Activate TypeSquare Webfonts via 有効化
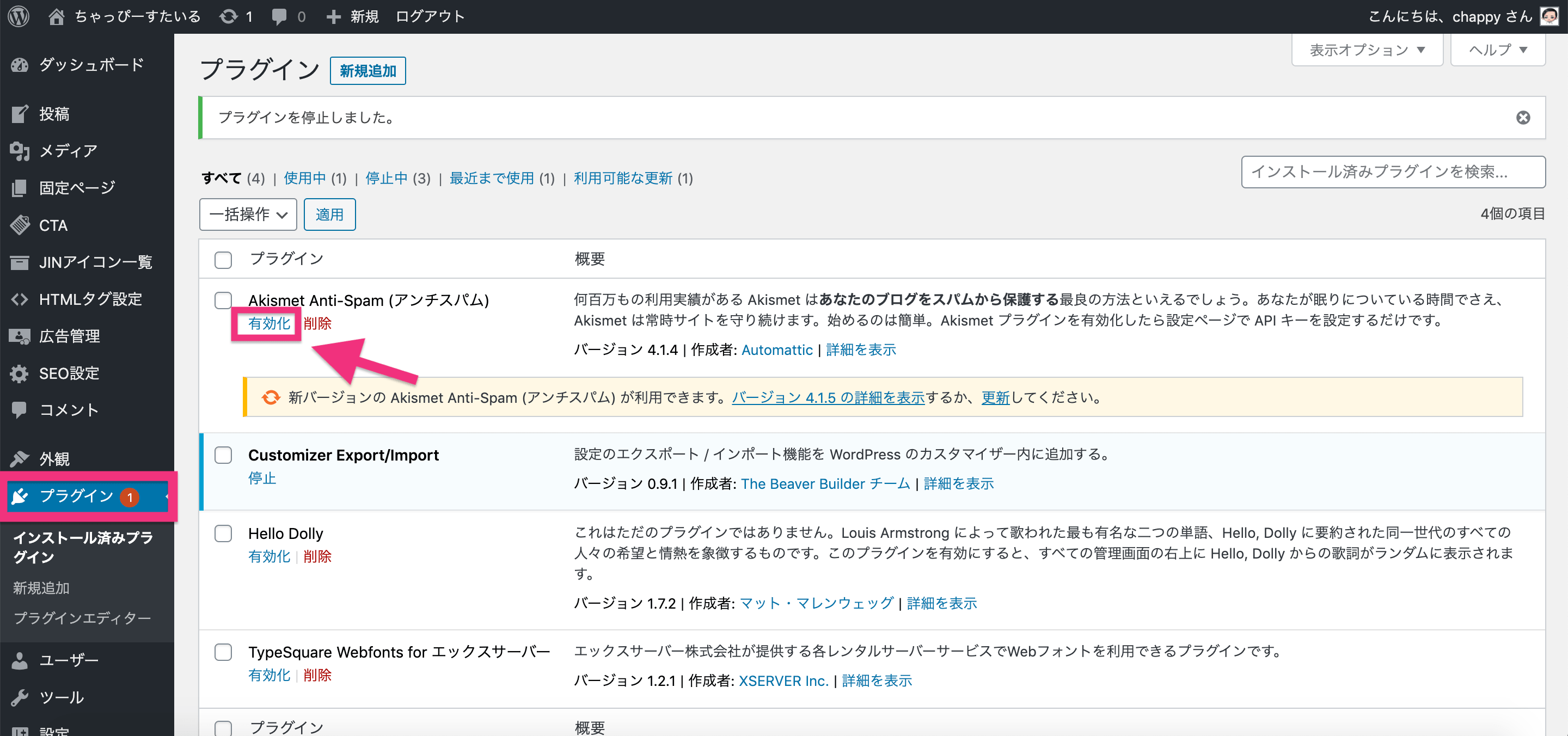Screen dimensions: 1568x736 click(269, 675)
